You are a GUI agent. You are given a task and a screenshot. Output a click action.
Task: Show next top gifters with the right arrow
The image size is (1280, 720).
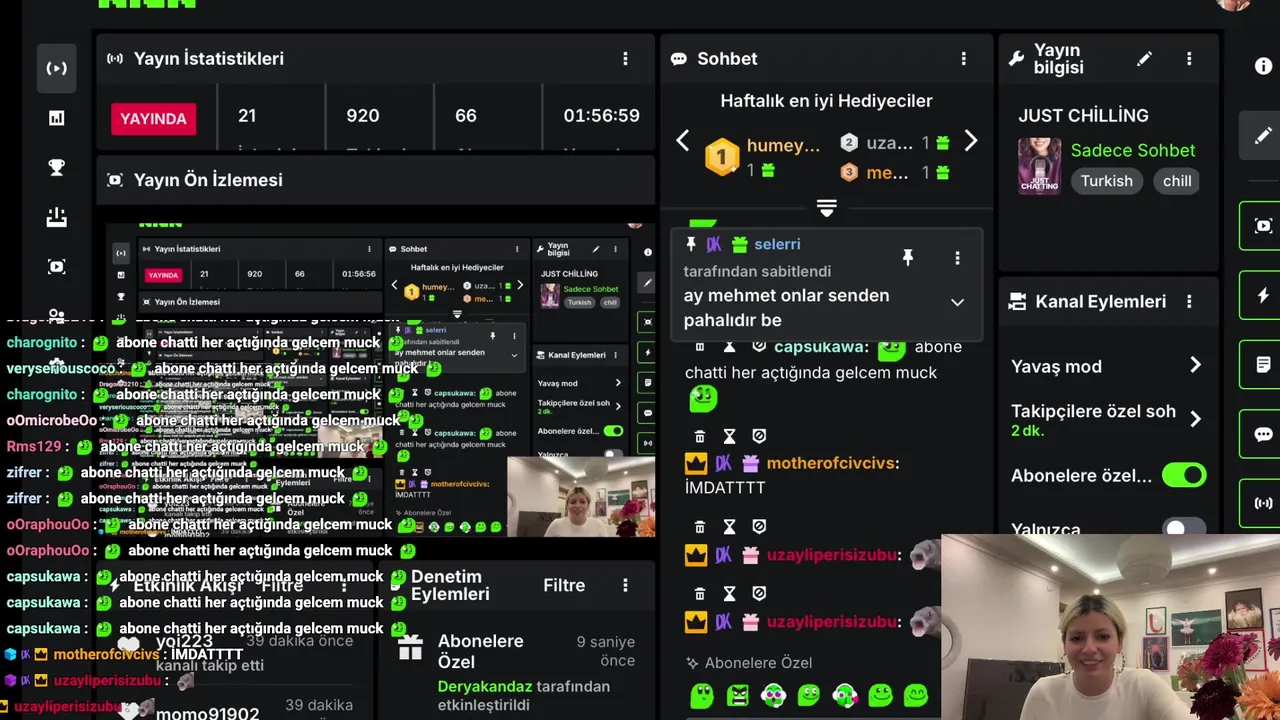(x=970, y=142)
